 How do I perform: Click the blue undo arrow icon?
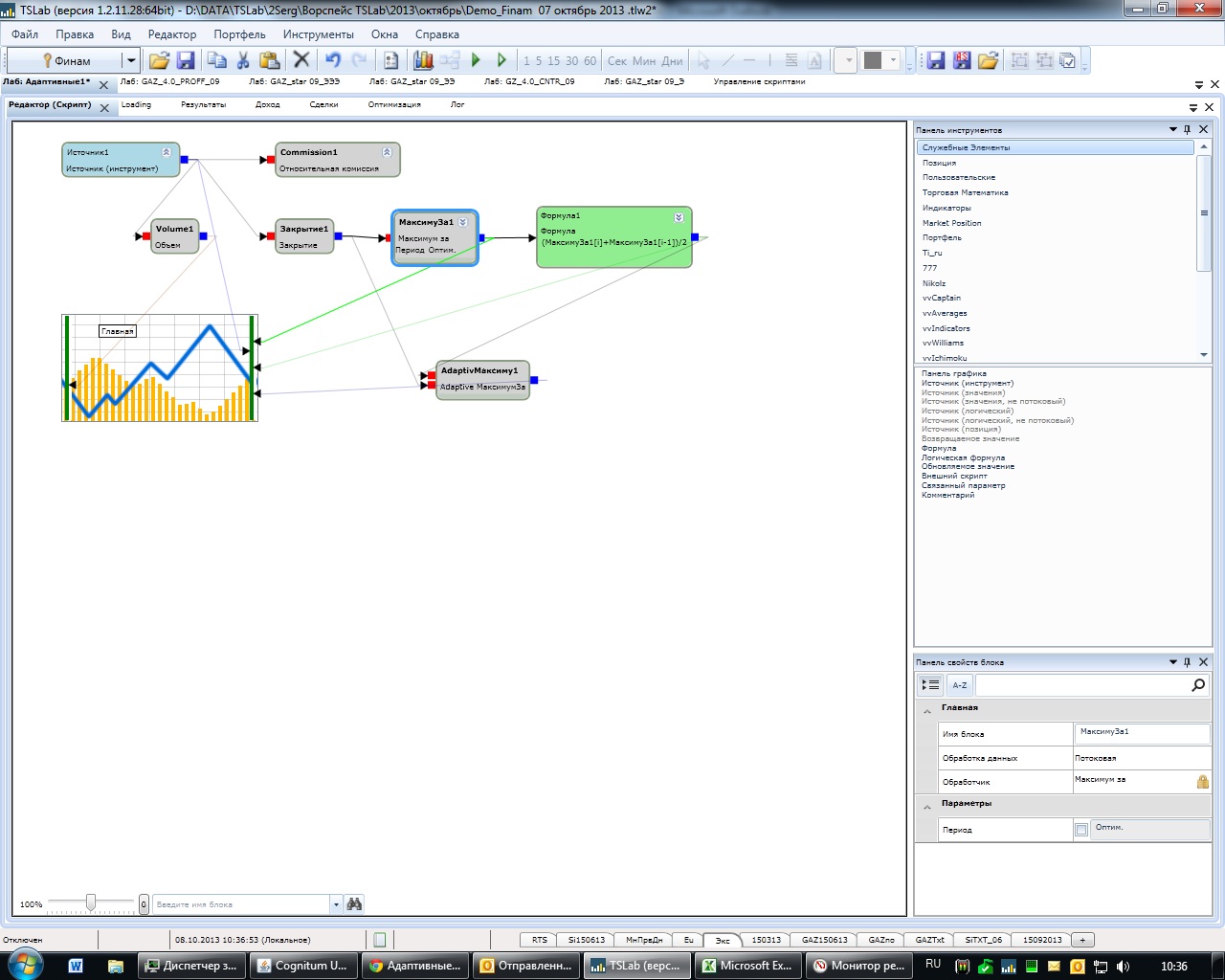click(x=332, y=60)
